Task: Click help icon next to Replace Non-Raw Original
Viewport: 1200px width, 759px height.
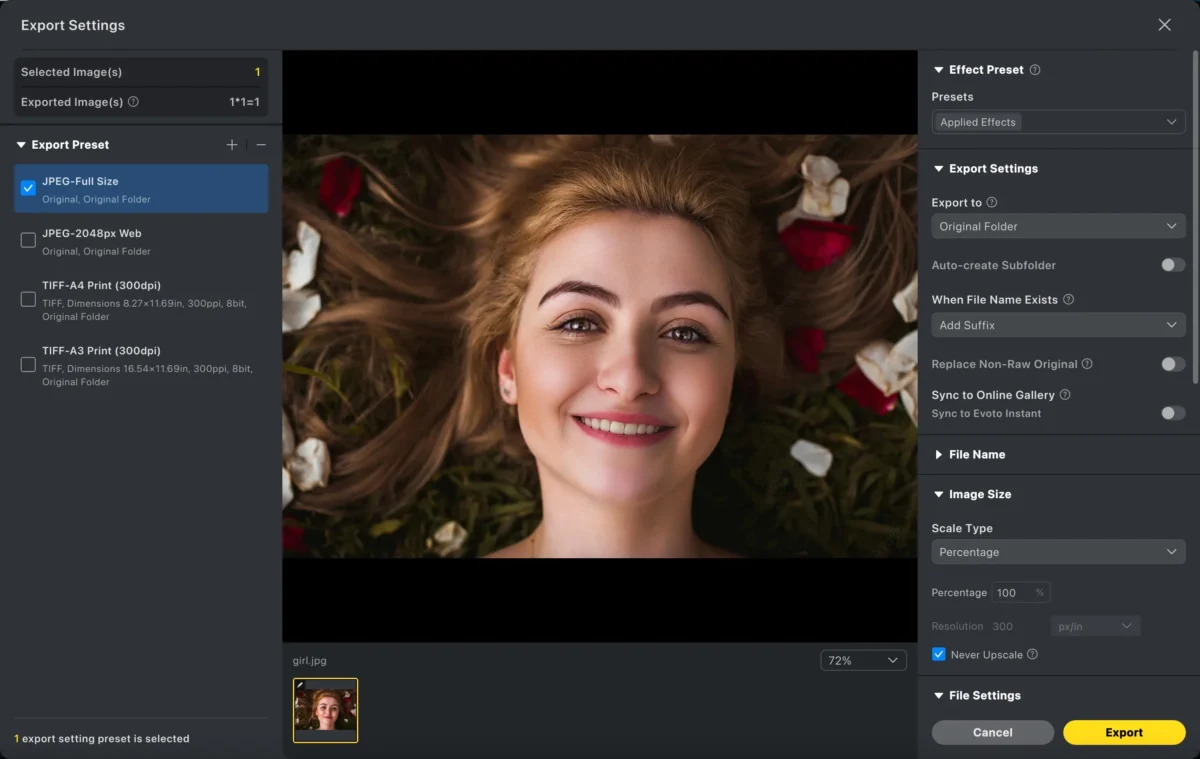Action: [1087, 364]
